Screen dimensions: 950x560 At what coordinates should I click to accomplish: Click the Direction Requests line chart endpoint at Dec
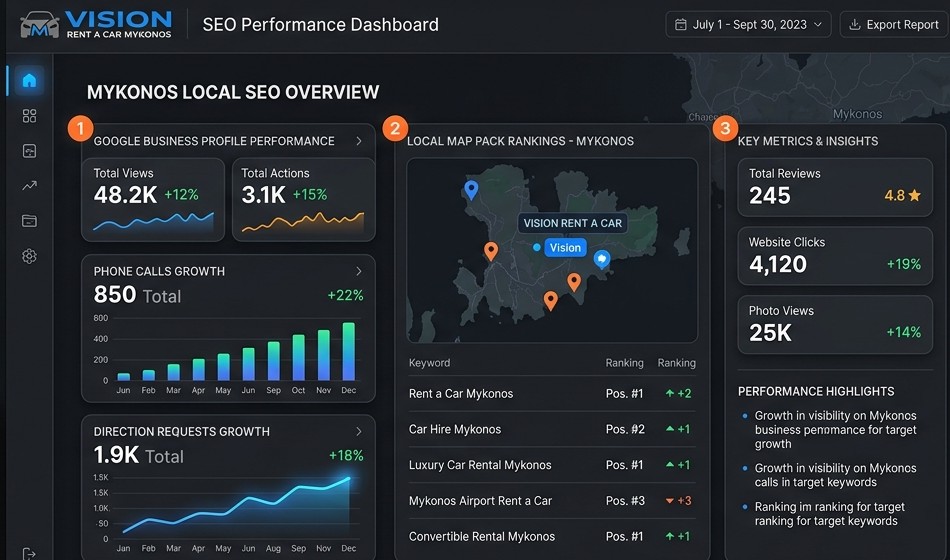(x=348, y=479)
